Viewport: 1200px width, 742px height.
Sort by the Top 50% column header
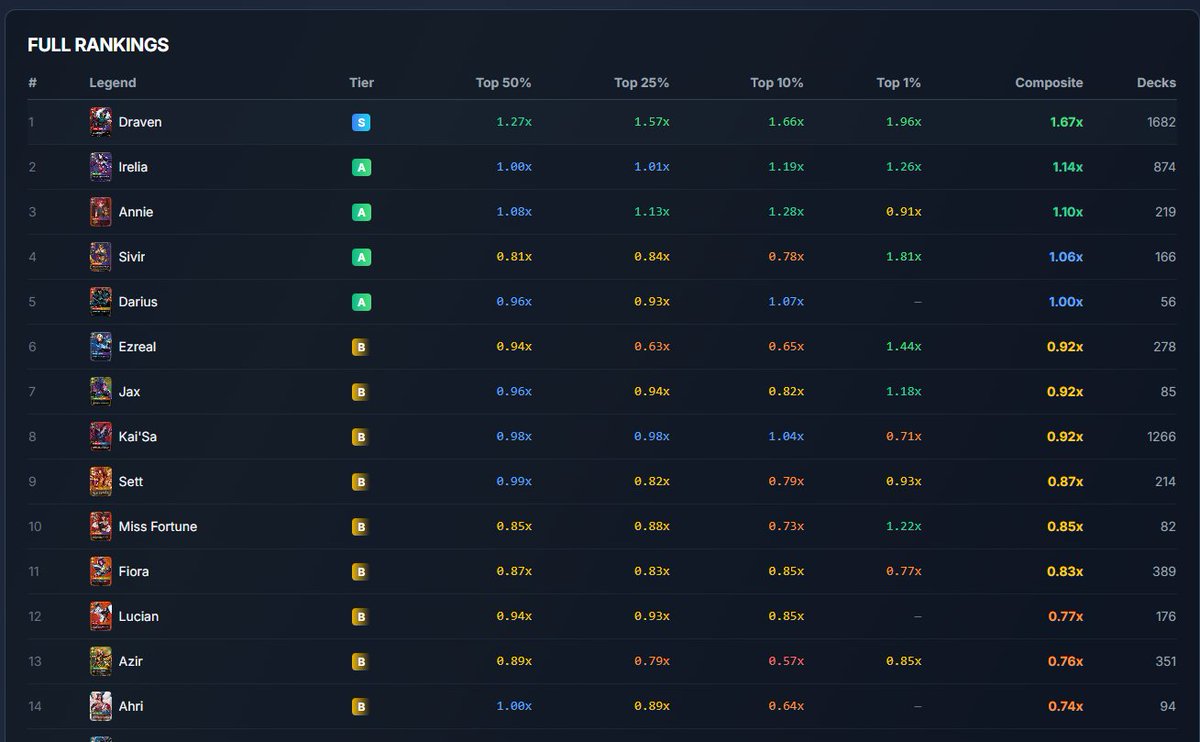(x=503, y=83)
